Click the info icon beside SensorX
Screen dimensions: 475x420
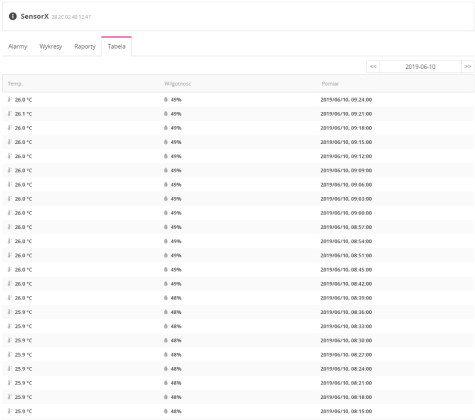(x=13, y=16)
